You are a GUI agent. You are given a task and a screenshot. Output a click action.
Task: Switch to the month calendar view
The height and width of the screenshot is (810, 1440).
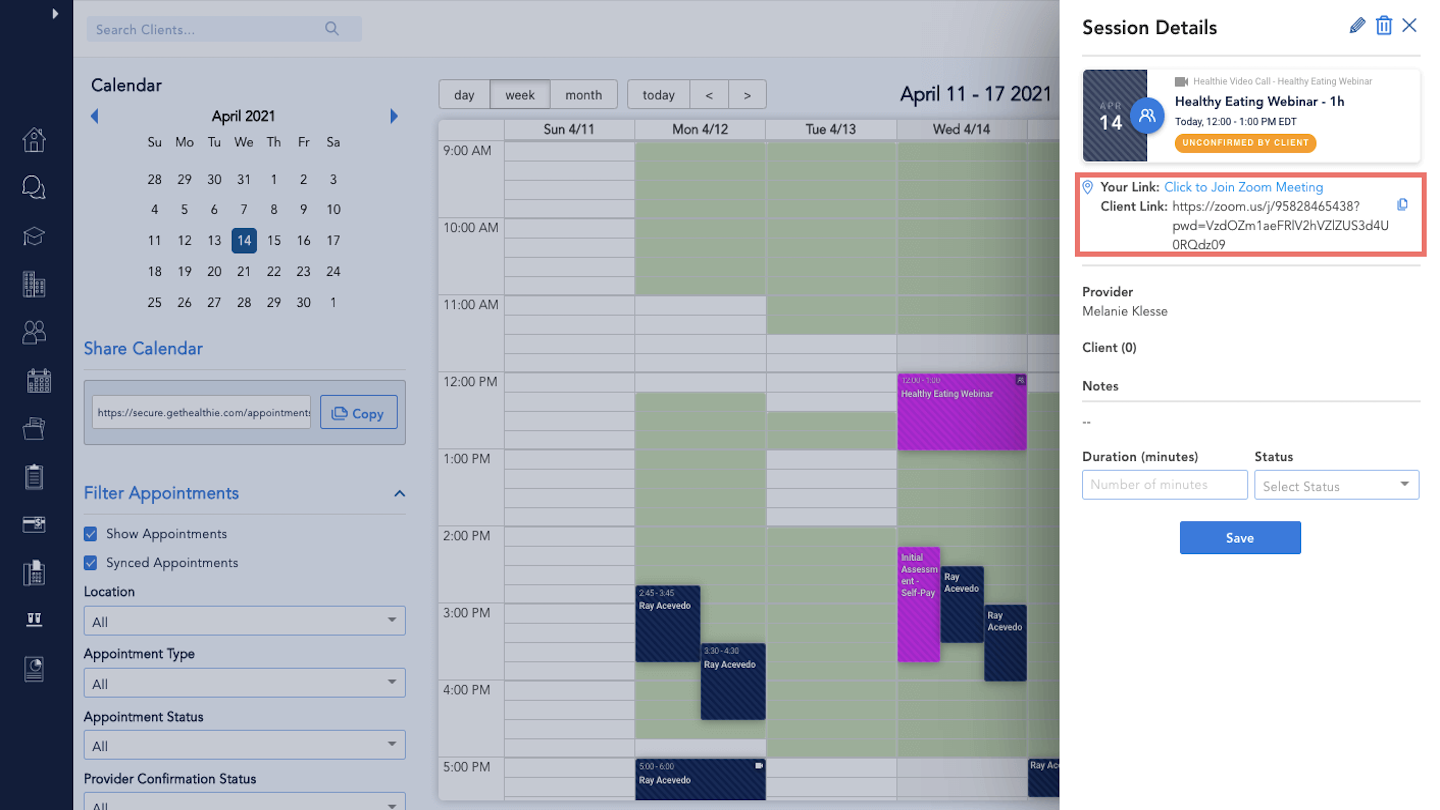click(x=583, y=95)
